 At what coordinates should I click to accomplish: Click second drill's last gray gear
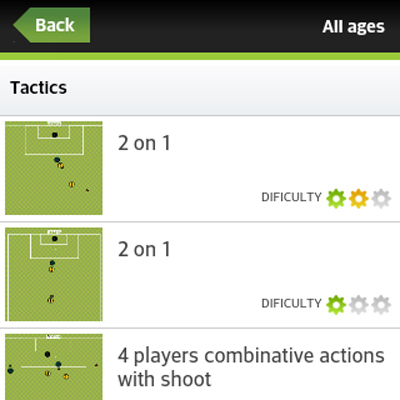[381, 304]
